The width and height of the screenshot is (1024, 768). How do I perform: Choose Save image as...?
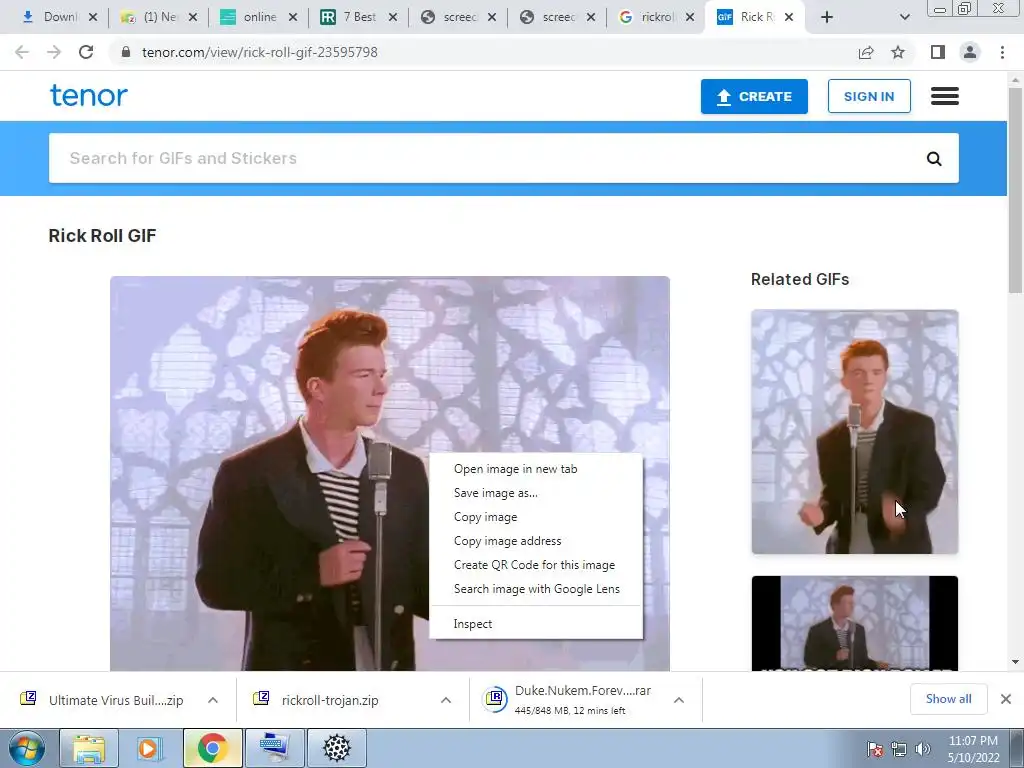coord(536,493)
